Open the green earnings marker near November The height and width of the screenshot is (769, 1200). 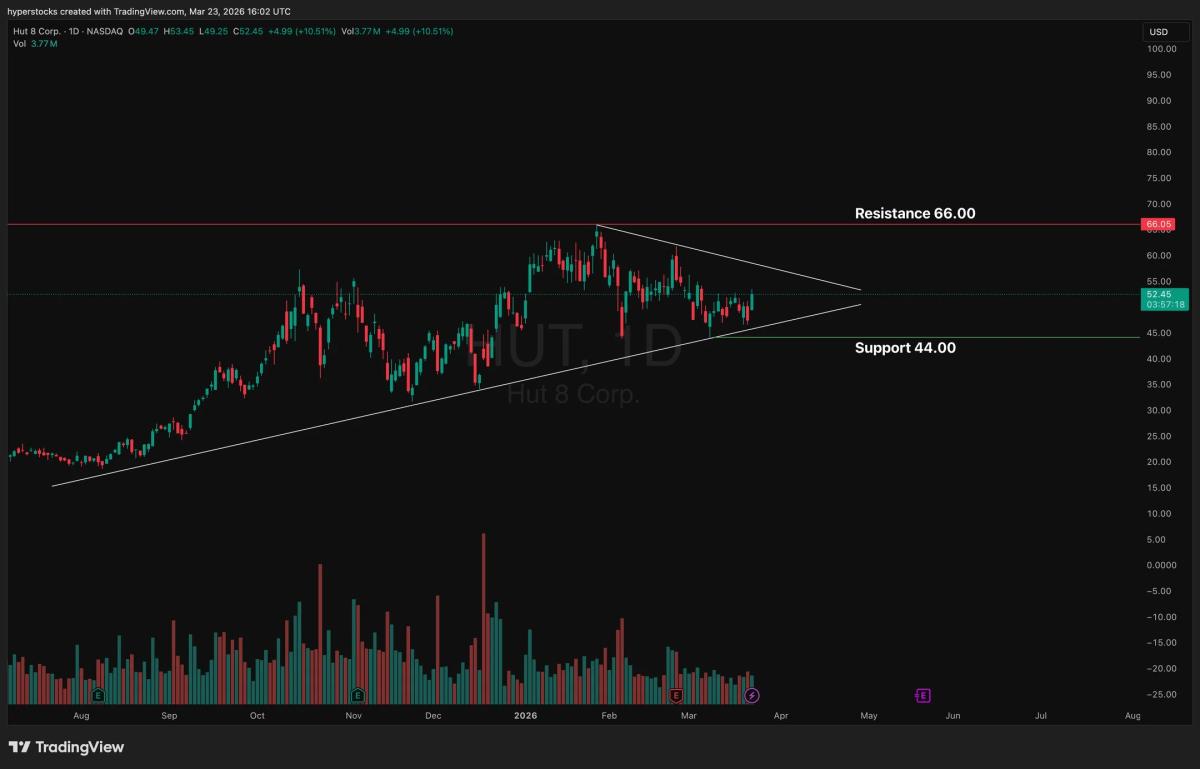[358, 695]
